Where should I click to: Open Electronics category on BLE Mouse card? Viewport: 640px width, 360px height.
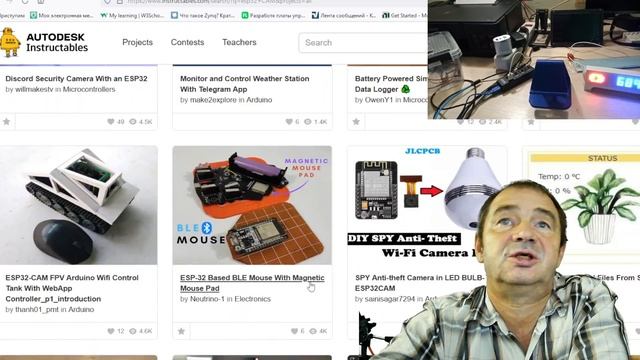[253, 299]
